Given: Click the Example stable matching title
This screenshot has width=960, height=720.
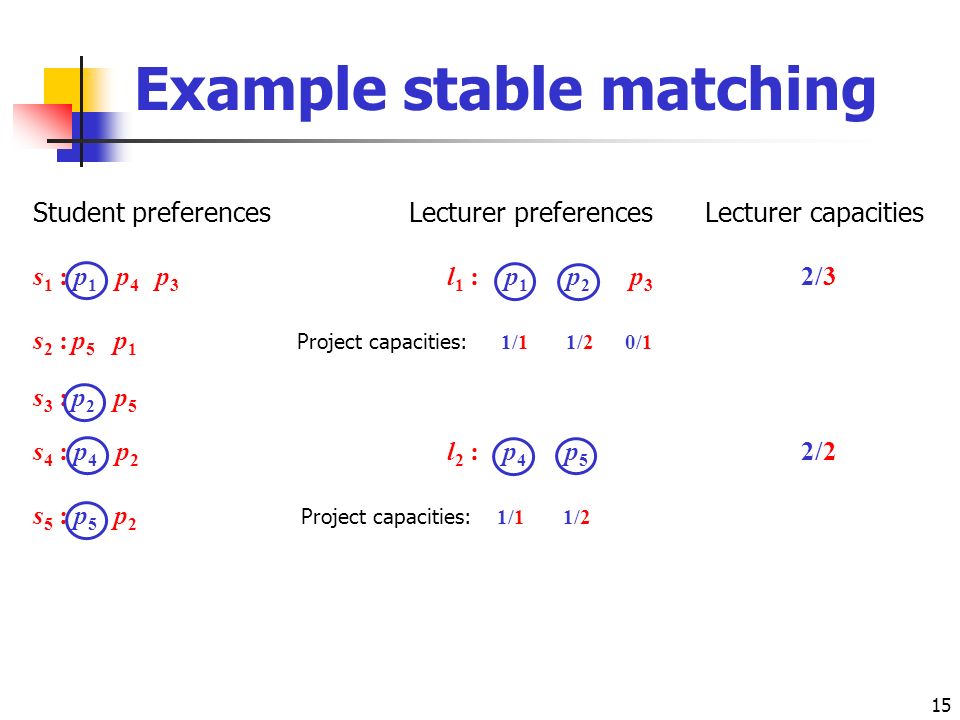Looking at the screenshot, I should 505,90.
